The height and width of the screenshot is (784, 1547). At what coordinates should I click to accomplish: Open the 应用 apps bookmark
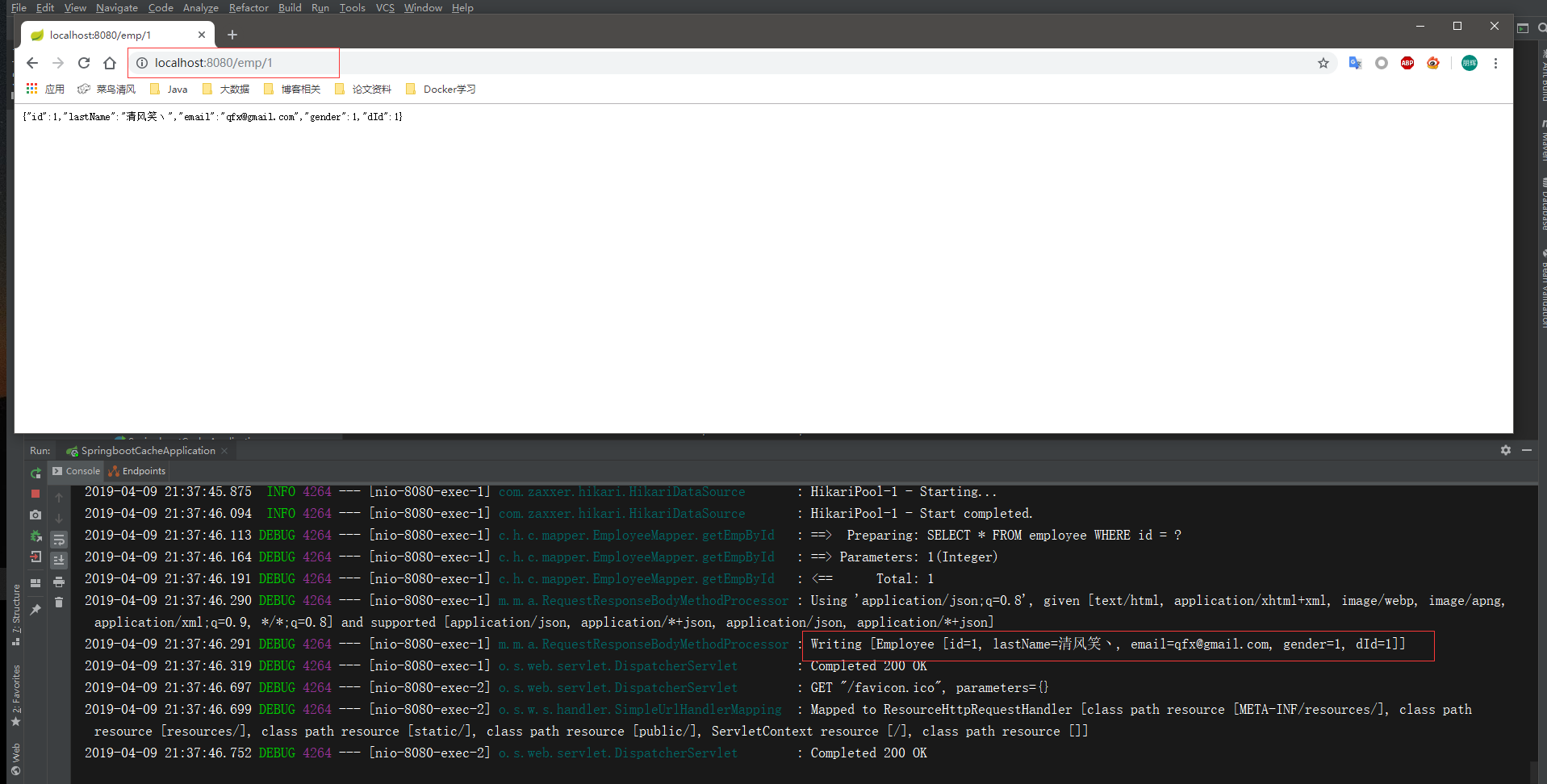pos(45,89)
